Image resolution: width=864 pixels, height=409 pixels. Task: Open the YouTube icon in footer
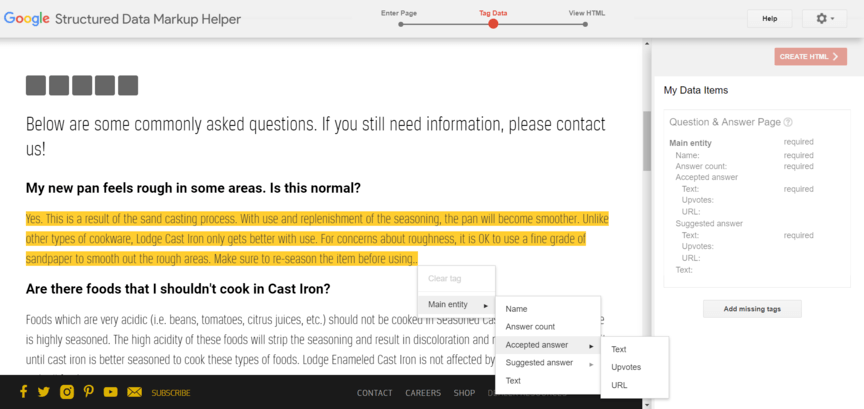[111, 392]
